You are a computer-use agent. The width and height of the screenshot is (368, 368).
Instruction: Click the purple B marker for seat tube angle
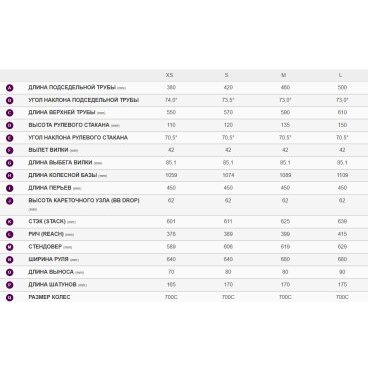[10, 101]
